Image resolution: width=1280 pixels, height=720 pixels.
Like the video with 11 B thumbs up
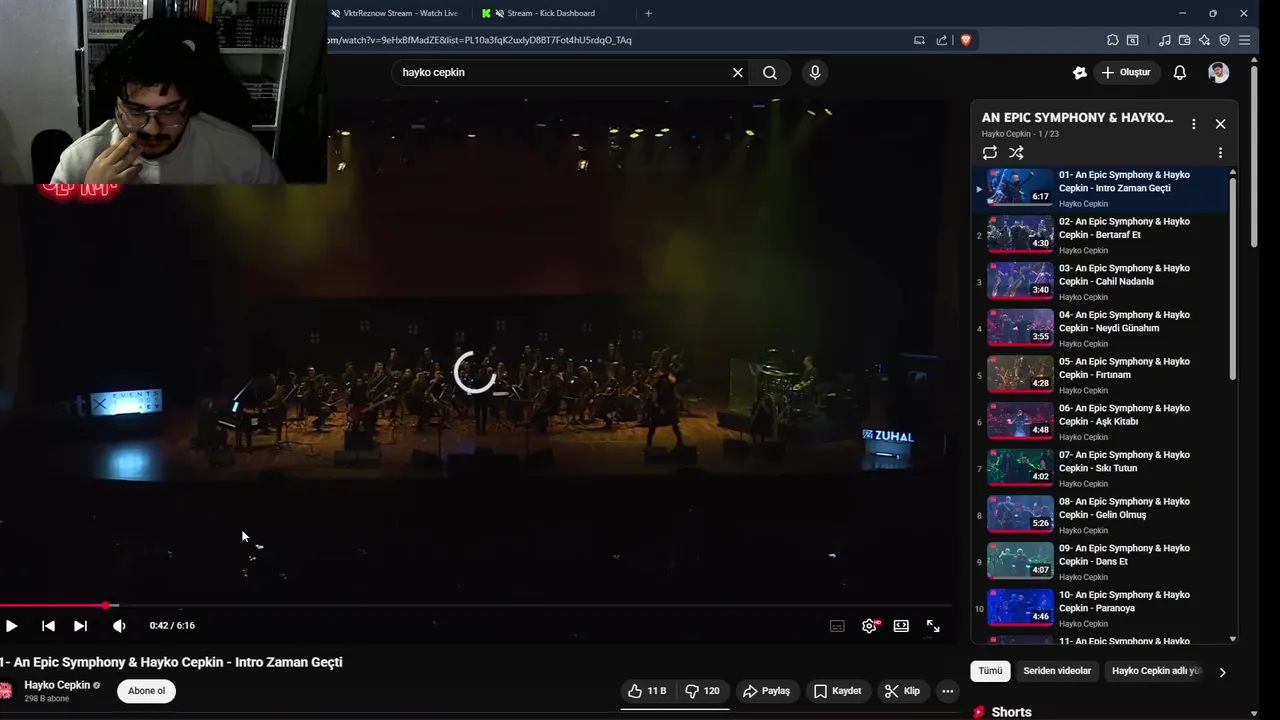pos(646,691)
